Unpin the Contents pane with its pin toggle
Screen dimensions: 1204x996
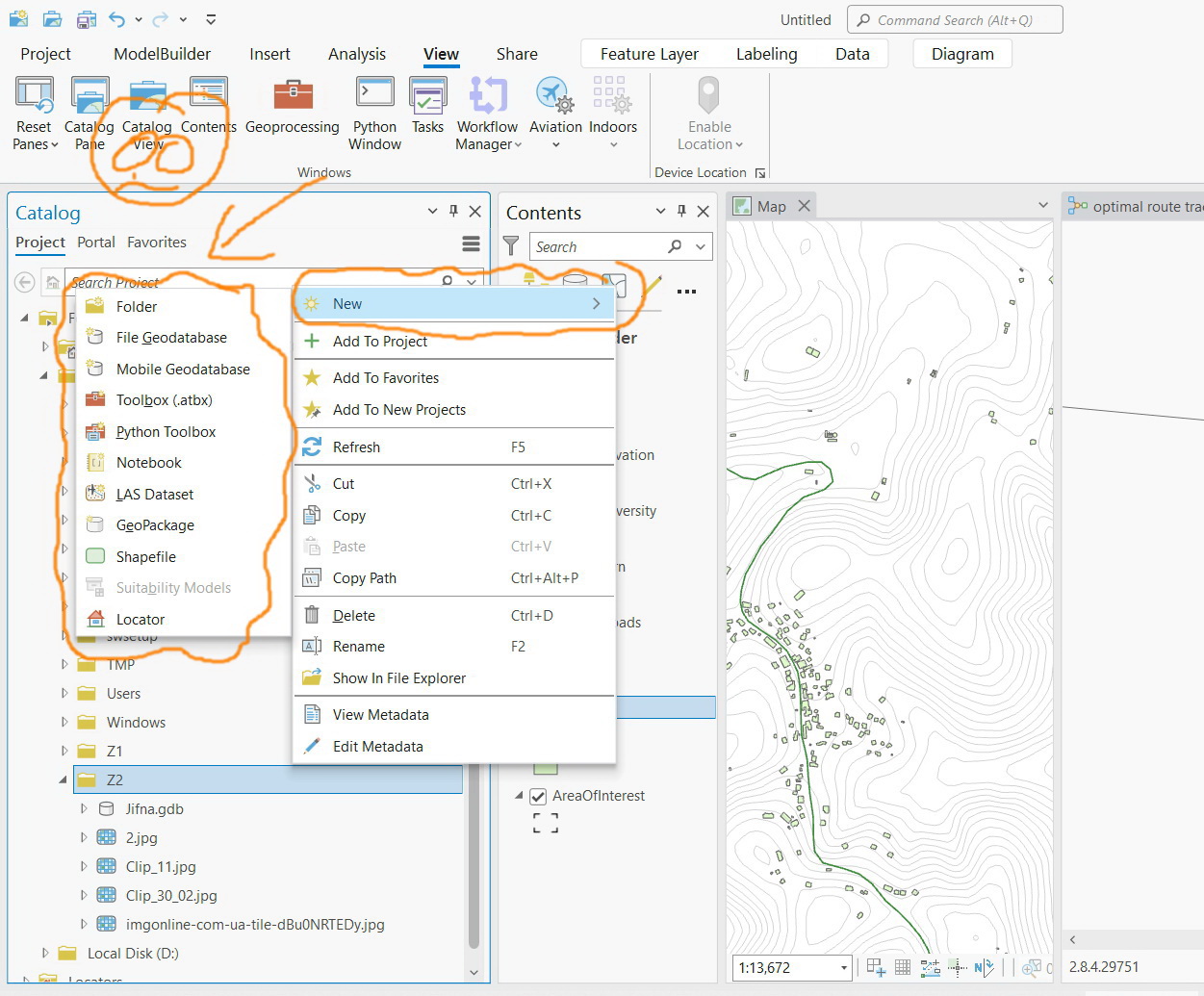[x=681, y=212]
